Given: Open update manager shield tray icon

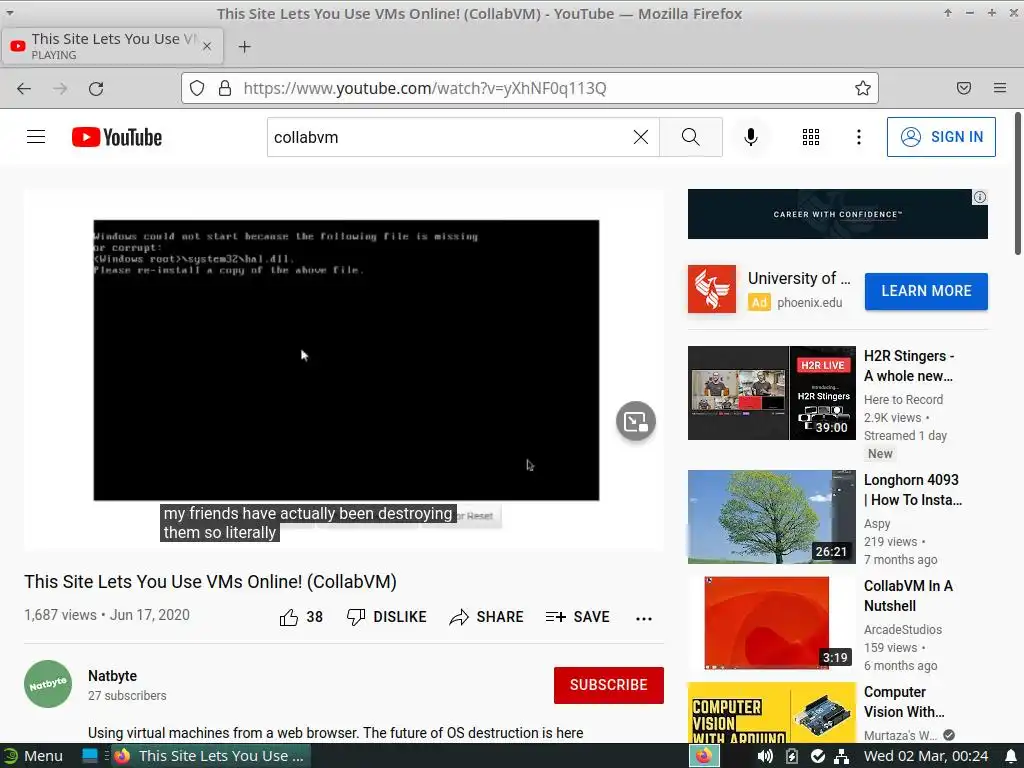Looking at the screenshot, I should pos(818,756).
